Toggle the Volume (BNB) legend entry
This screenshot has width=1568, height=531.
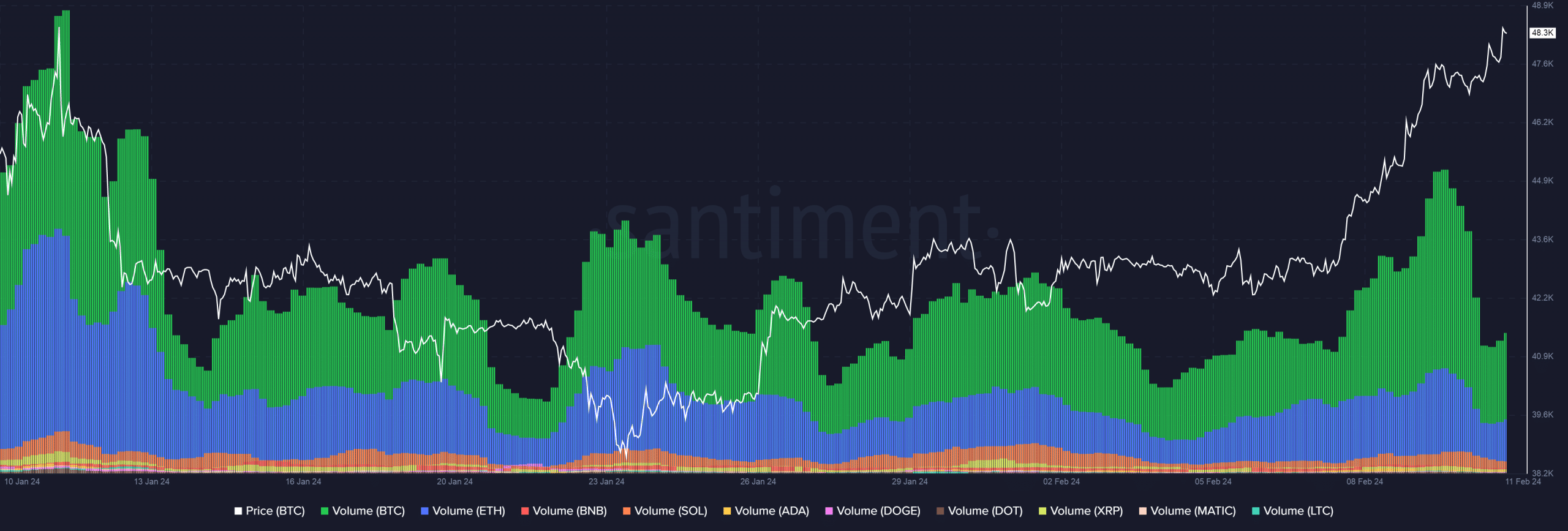tap(563, 511)
